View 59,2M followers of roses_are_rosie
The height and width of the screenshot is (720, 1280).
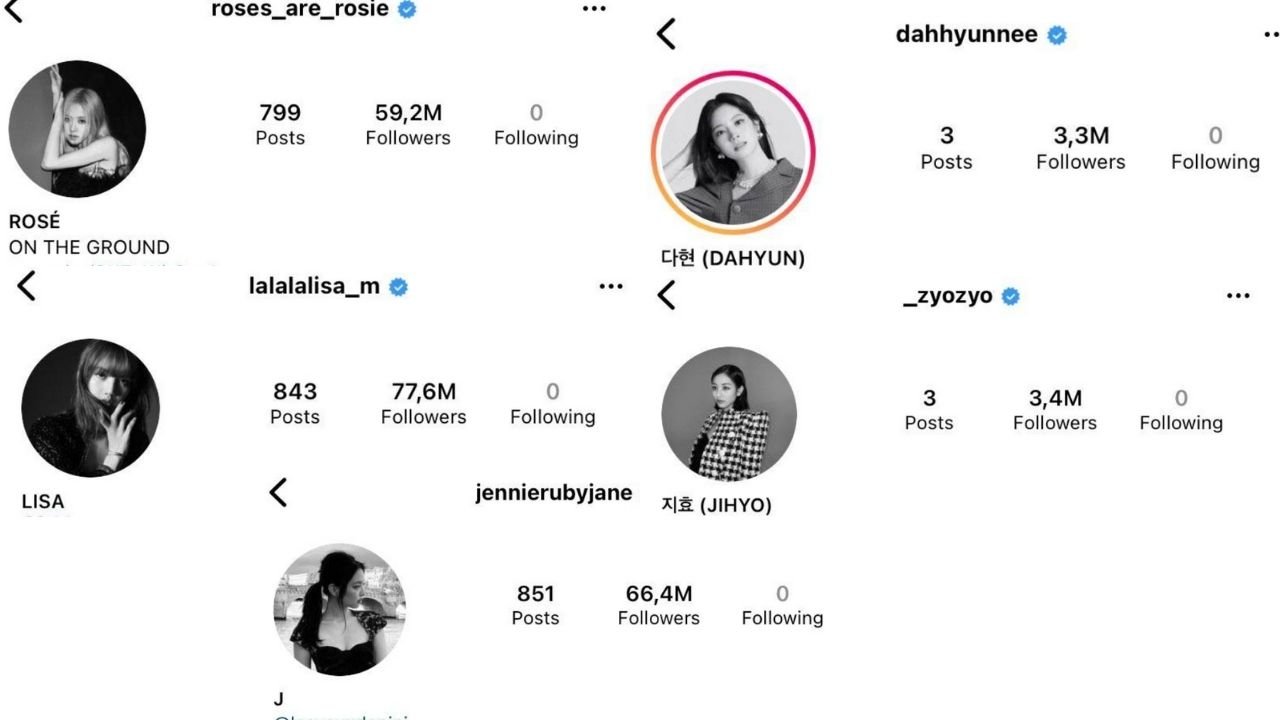click(x=408, y=125)
